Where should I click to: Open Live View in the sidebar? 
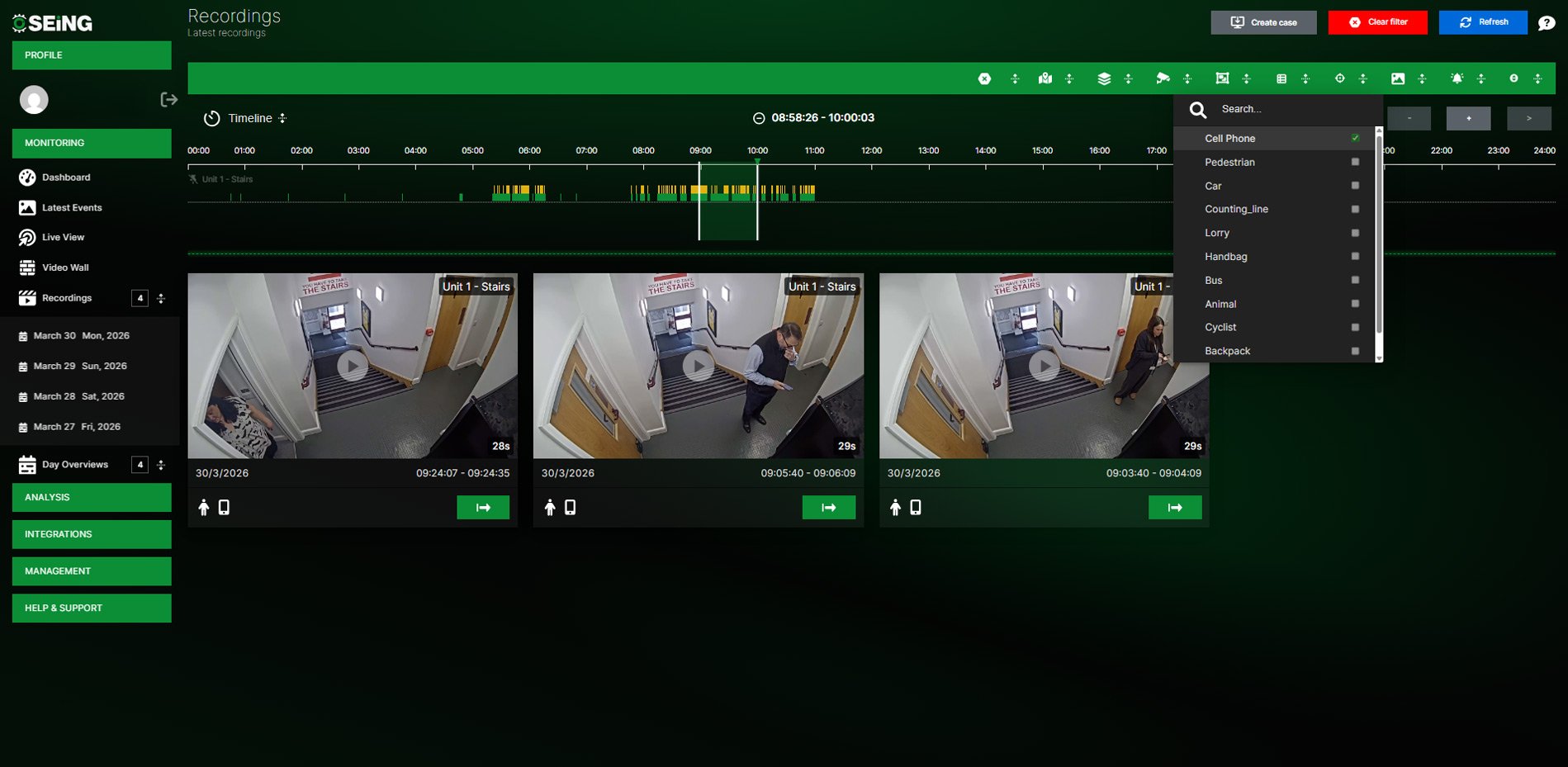63,237
